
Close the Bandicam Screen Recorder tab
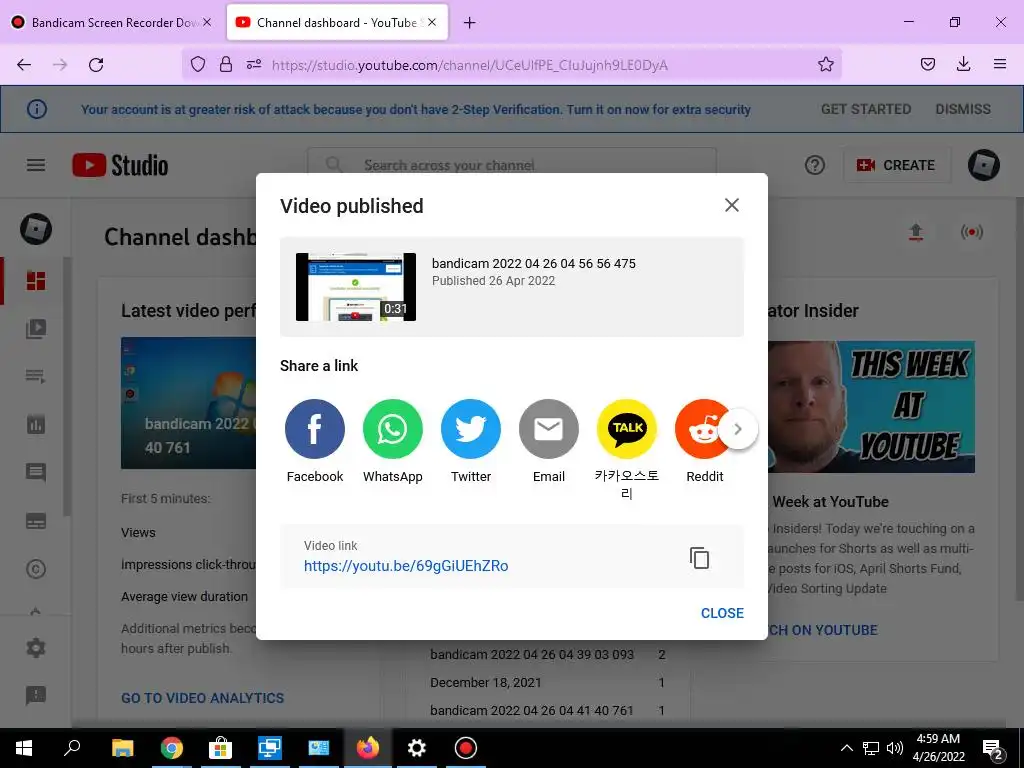[207, 22]
